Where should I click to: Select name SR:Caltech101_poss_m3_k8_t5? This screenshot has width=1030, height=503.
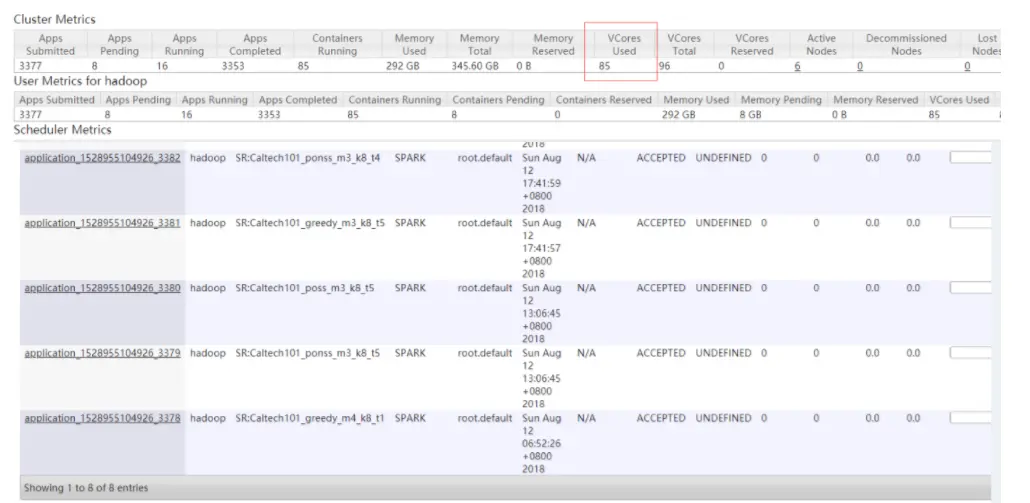pos(305,288)
